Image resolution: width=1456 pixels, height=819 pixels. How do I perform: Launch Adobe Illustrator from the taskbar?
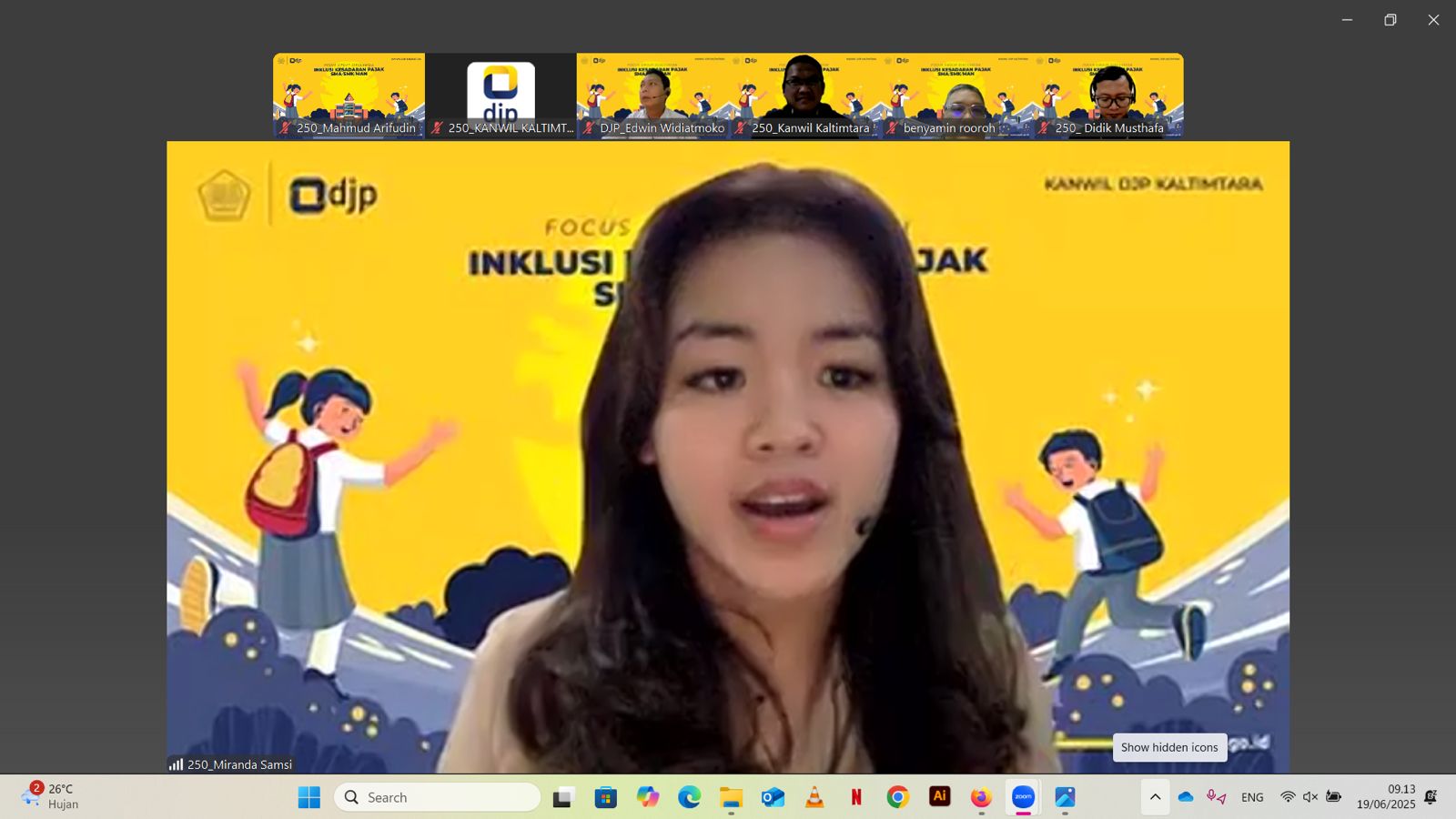point(939,797)
